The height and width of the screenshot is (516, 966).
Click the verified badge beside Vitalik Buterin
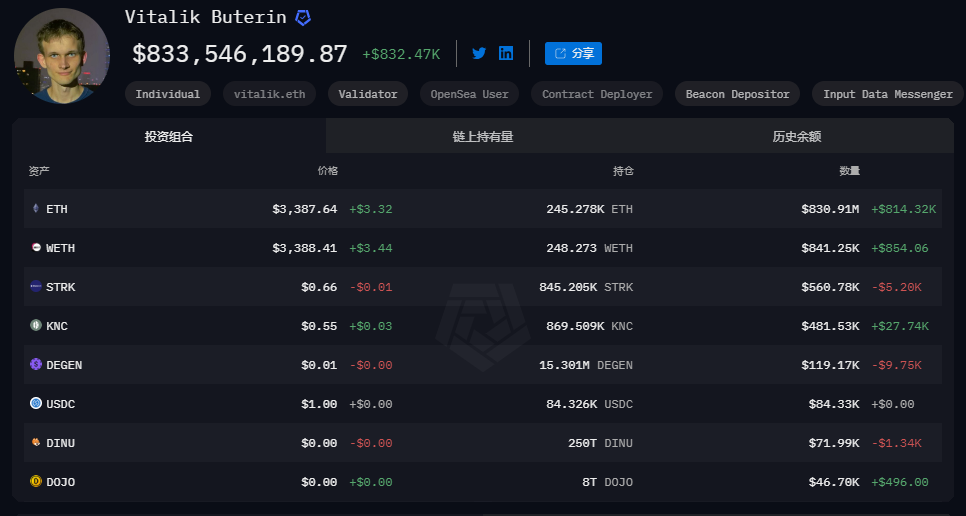(303, 17)
